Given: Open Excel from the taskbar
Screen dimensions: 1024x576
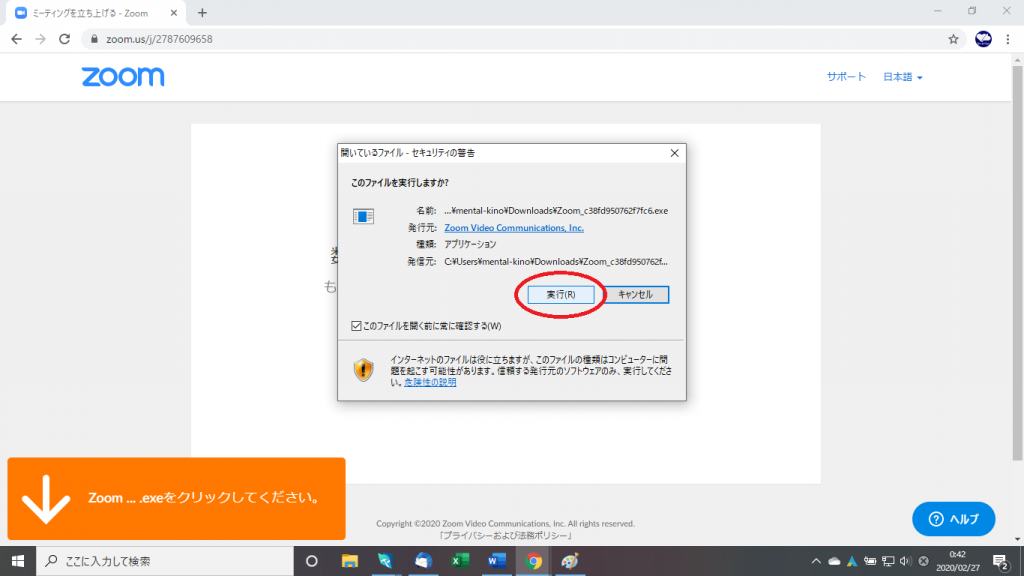Looking at the screenshot, I should pyautogui.click(x=460, y=561).
